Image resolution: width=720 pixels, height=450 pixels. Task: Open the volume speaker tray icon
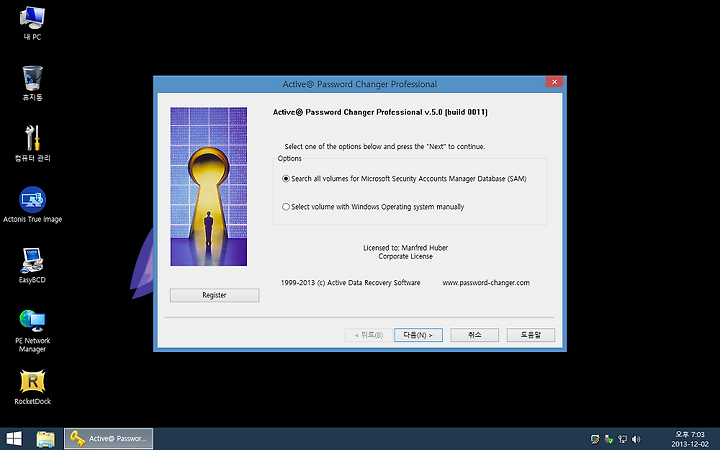(636, 439)
